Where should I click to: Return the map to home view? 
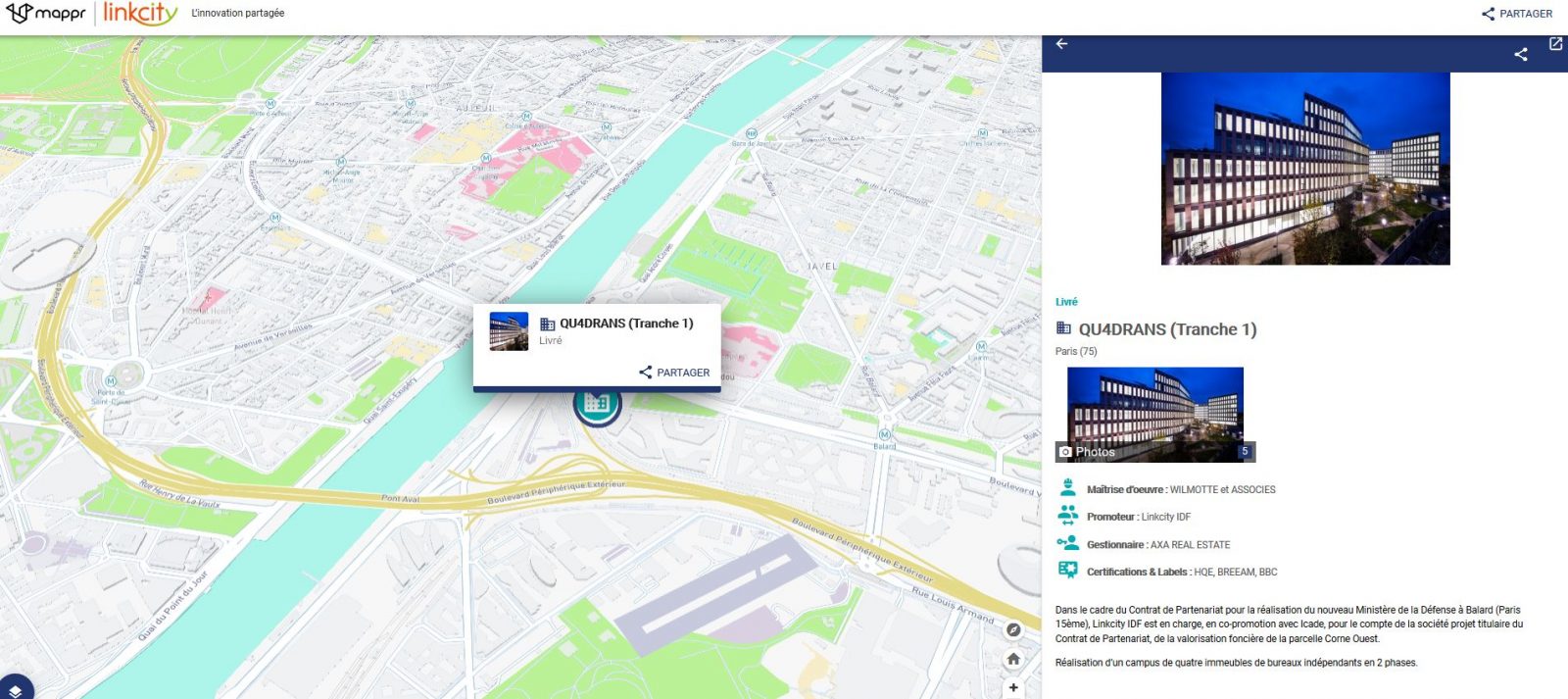pos(1014,659)
